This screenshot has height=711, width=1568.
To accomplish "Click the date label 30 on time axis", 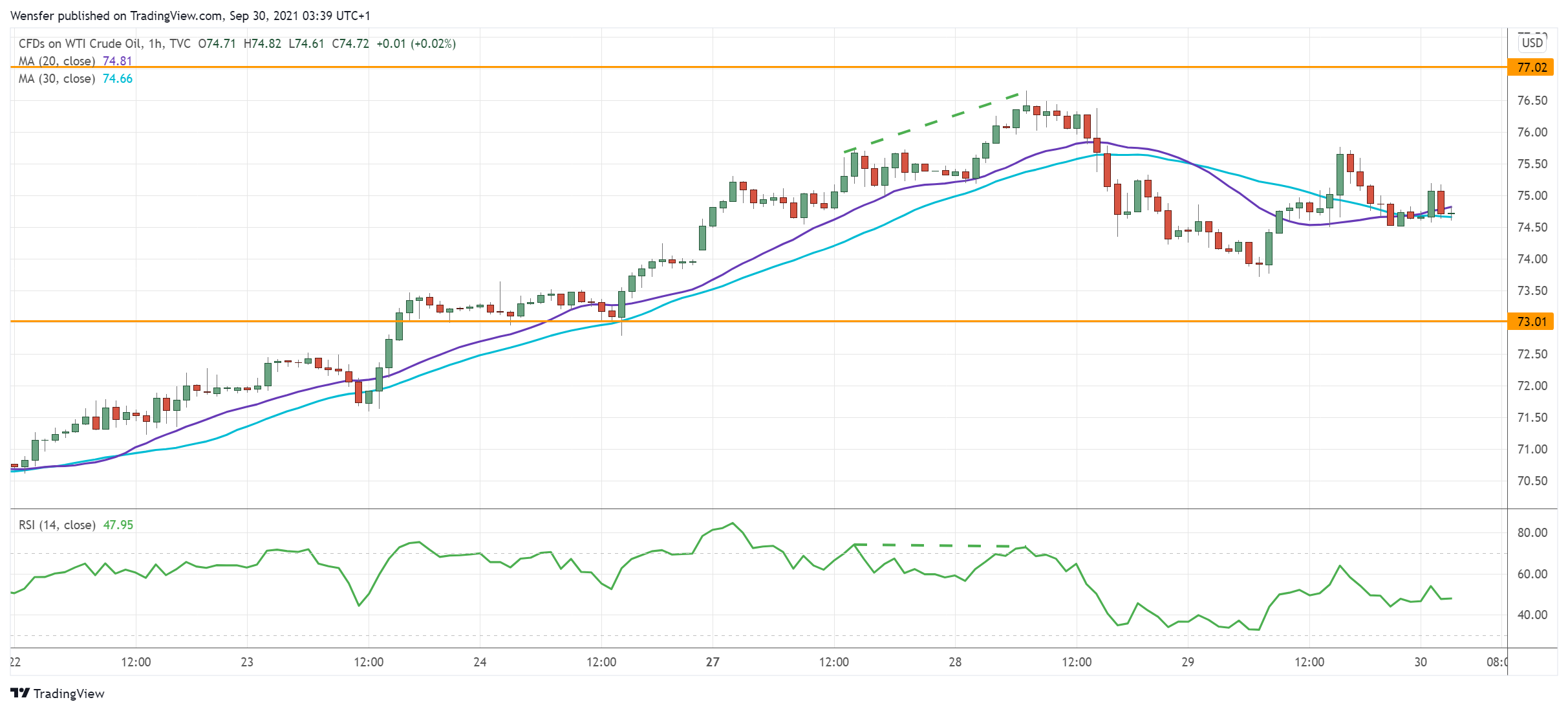I will (1421, 662).
